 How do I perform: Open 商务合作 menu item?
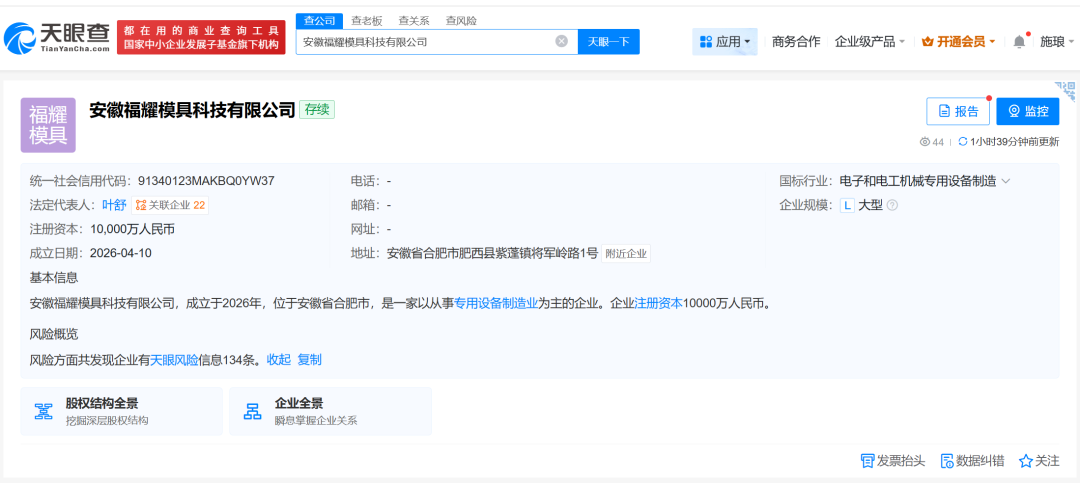796,41
